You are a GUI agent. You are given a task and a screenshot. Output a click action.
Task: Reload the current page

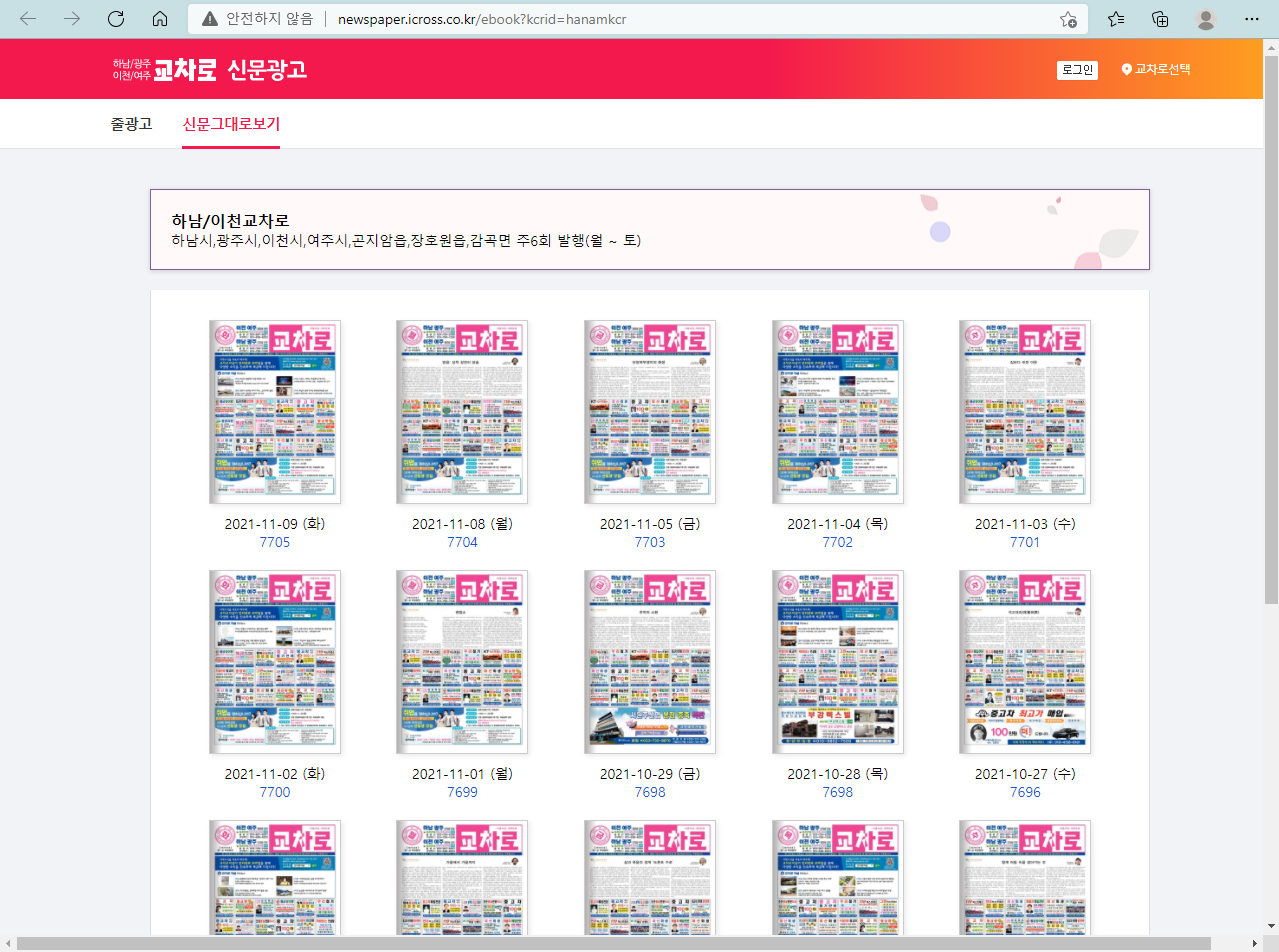[116, 19]
